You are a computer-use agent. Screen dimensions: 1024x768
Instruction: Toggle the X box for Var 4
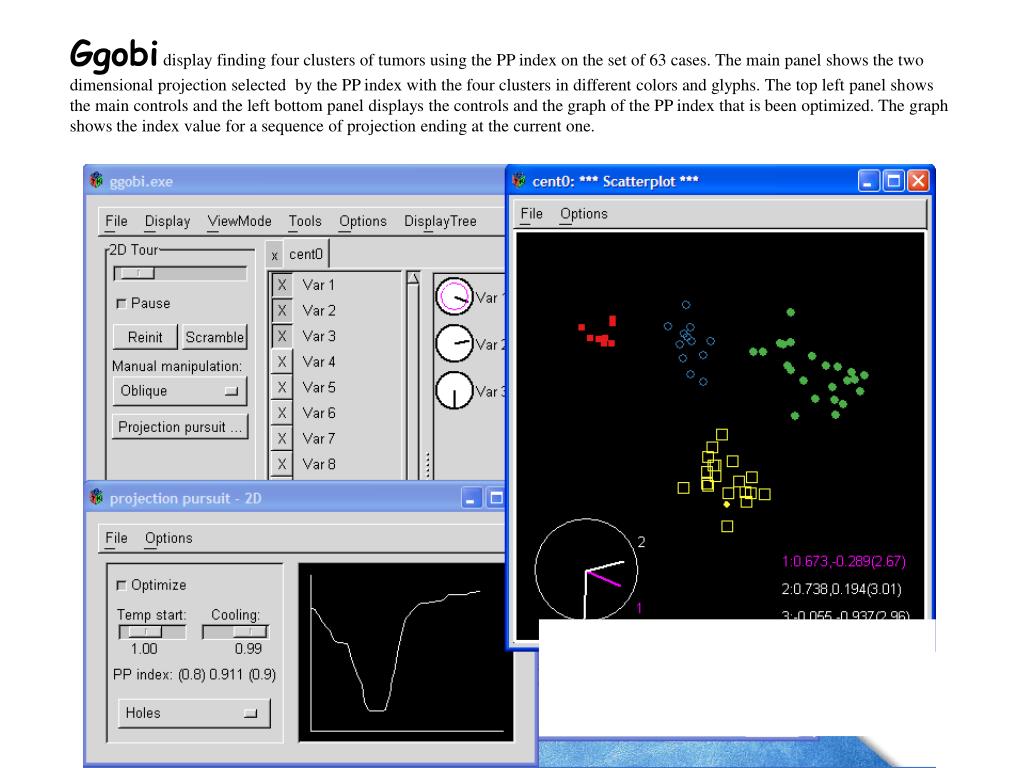pos(281,362)
